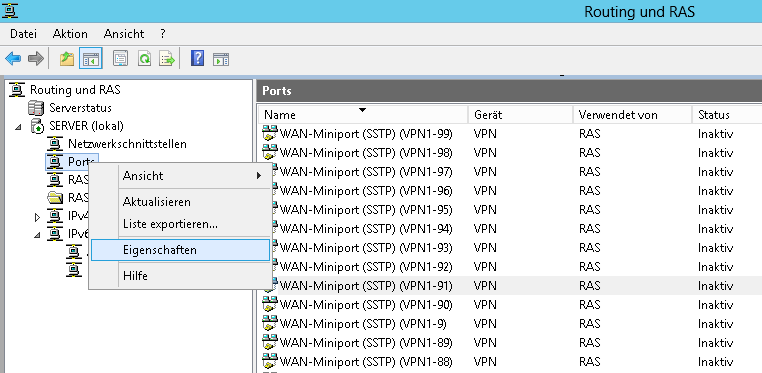Screen dimensions: 762x373
Task: Choose Eigenschaften from the context menu
Action: 180,250
